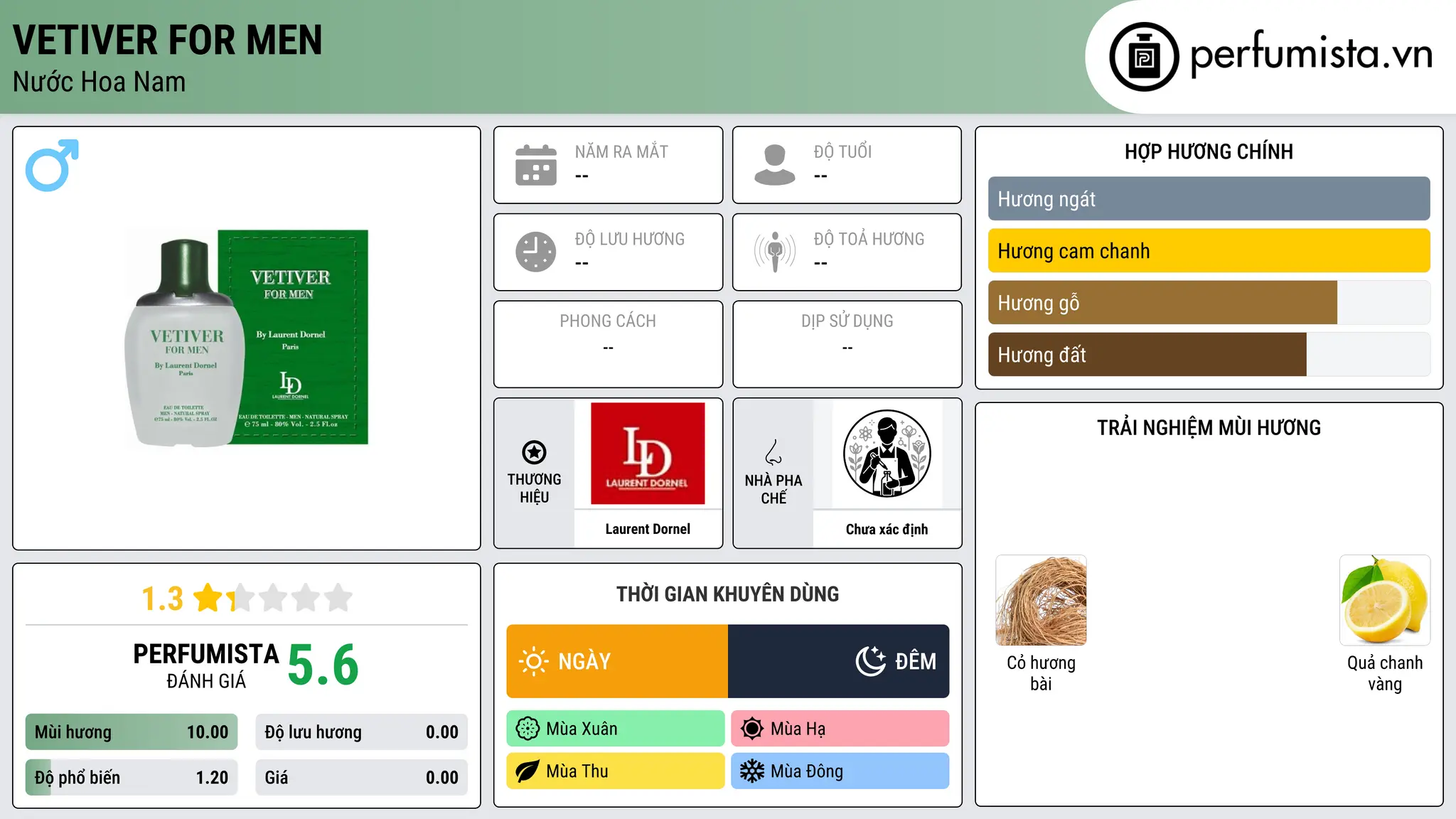Click the blue male gender symbol
Screen dimensions: 1456x819
tap(52, 165)
